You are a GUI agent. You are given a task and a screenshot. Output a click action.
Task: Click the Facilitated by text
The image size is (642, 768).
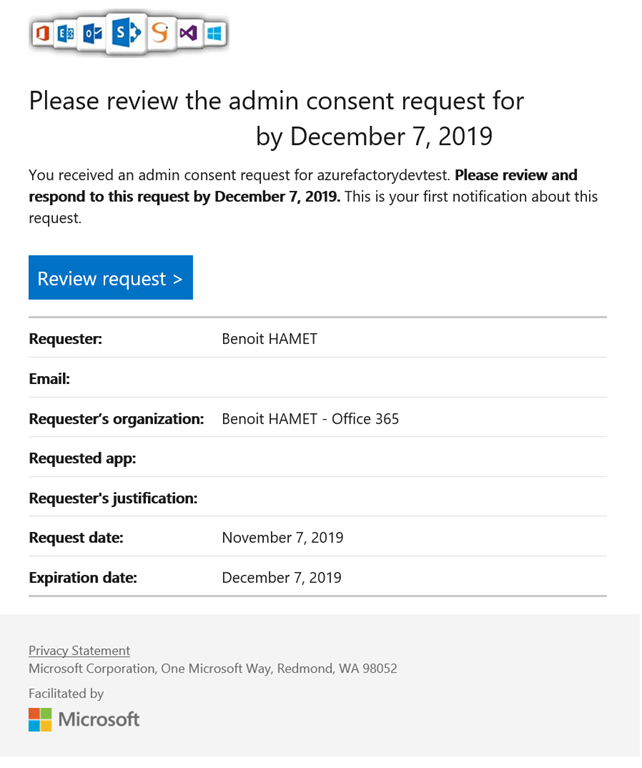(66, 693)
